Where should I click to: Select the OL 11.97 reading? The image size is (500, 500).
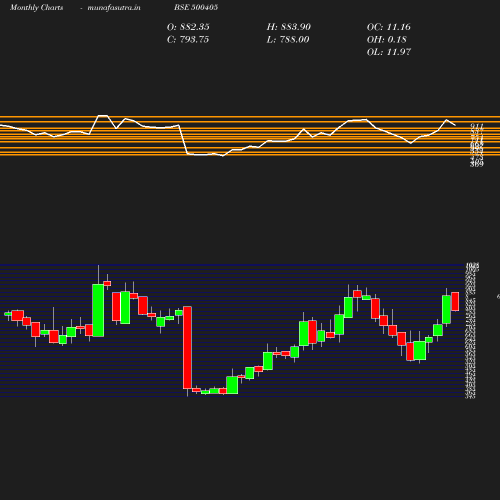point(389,52)
